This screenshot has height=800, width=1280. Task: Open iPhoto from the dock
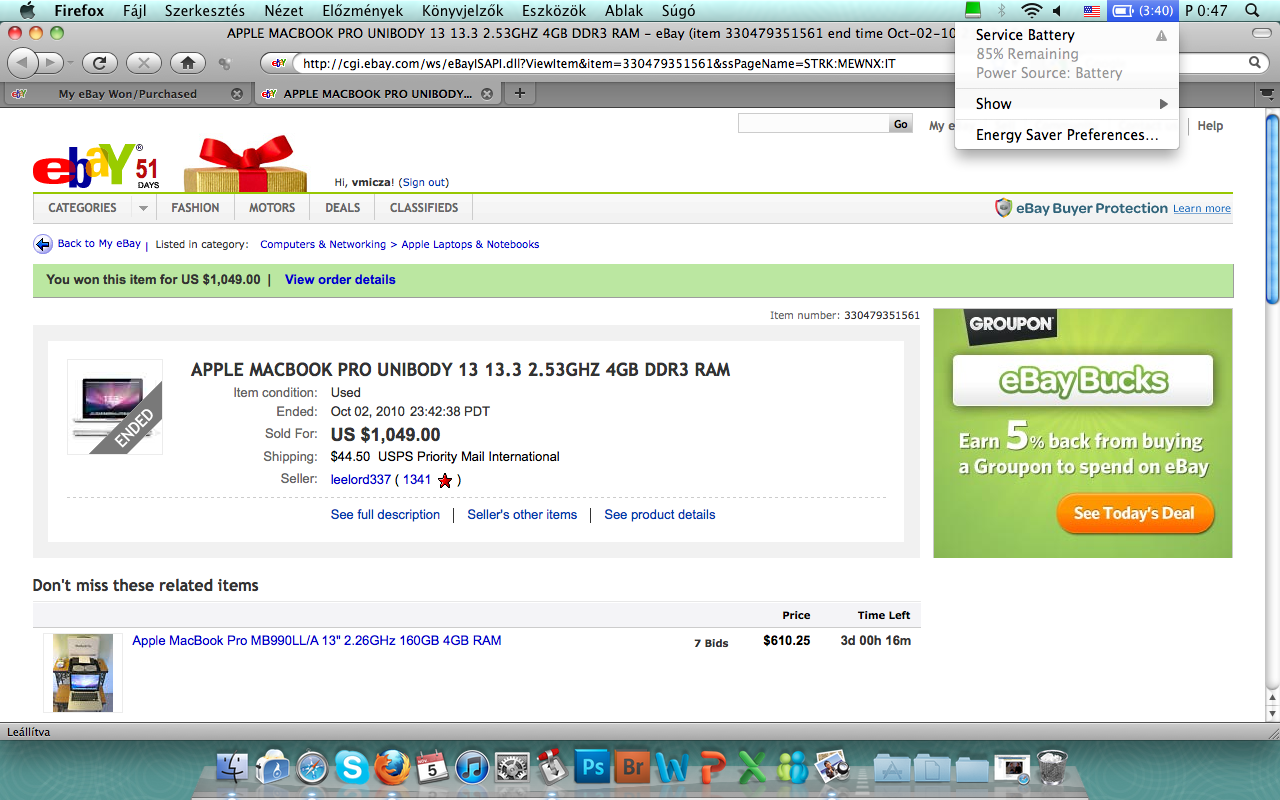pyautogui.click(x=833, y=768)
